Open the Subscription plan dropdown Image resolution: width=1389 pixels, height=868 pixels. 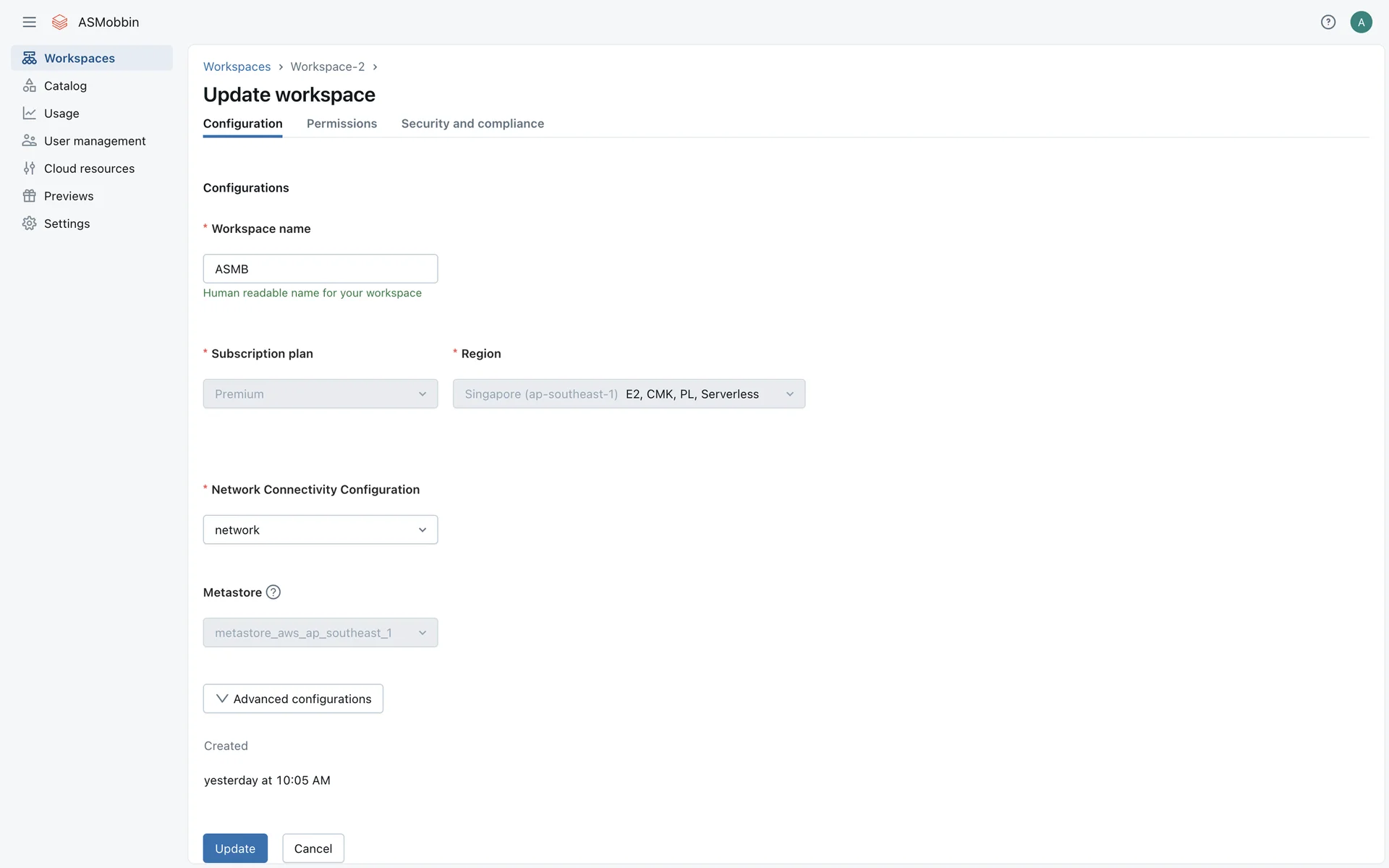[x=320, y=393]
